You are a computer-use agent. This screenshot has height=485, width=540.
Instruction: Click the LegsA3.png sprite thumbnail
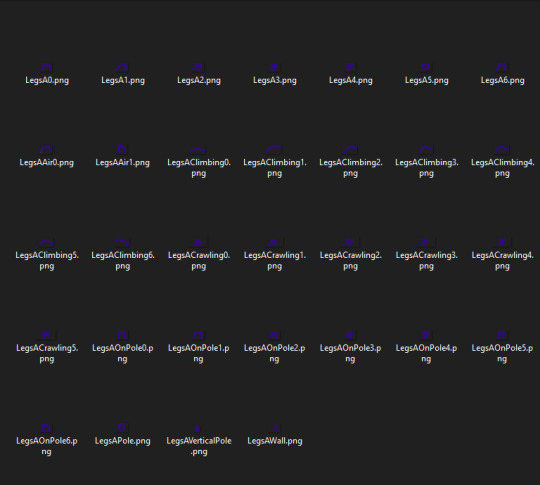[x=274, y=67]
